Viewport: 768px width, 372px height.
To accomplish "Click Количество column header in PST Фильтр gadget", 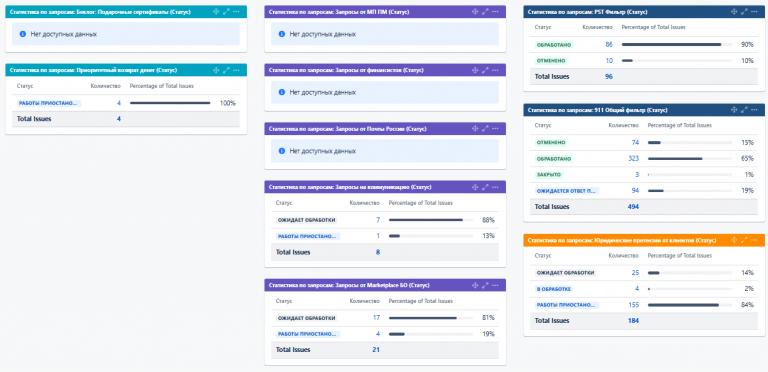I will pos(598,27).
